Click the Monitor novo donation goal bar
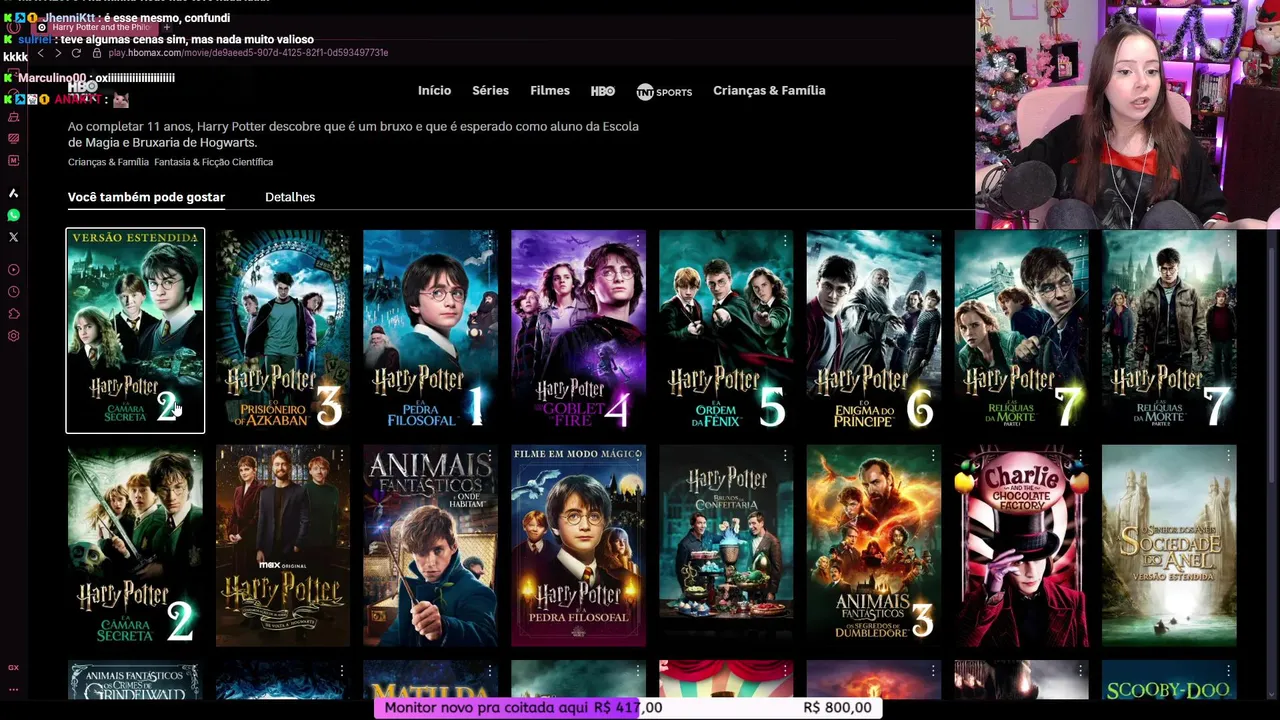This screenshot has width=1280, height=720. [629, 708]
